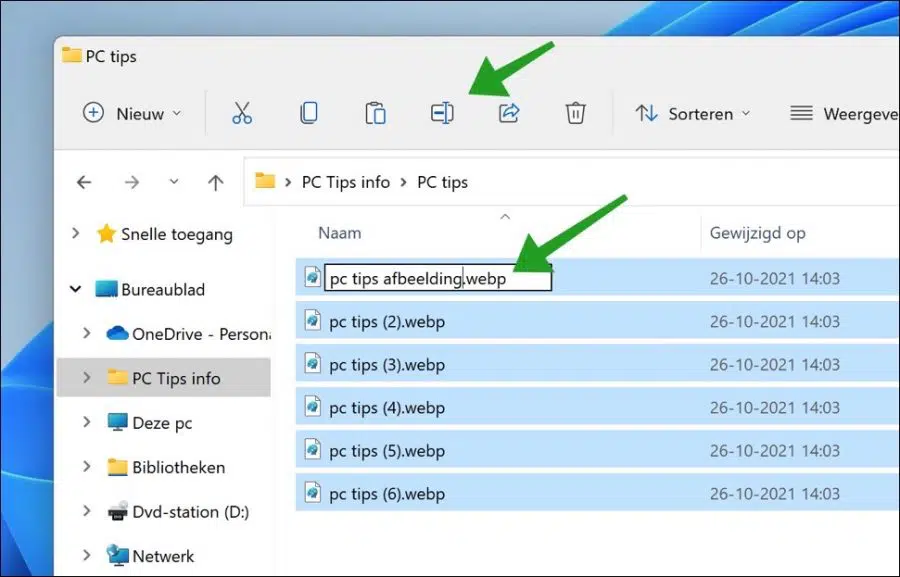
Task: Click the OneDrive cloud icon
Action: pyautogui.click(x=117, y=332)
